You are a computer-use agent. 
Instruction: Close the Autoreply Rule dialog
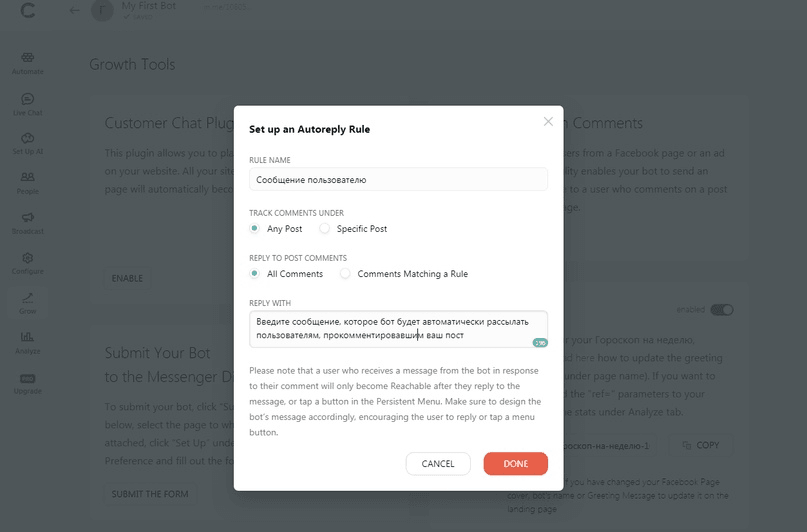548,121
